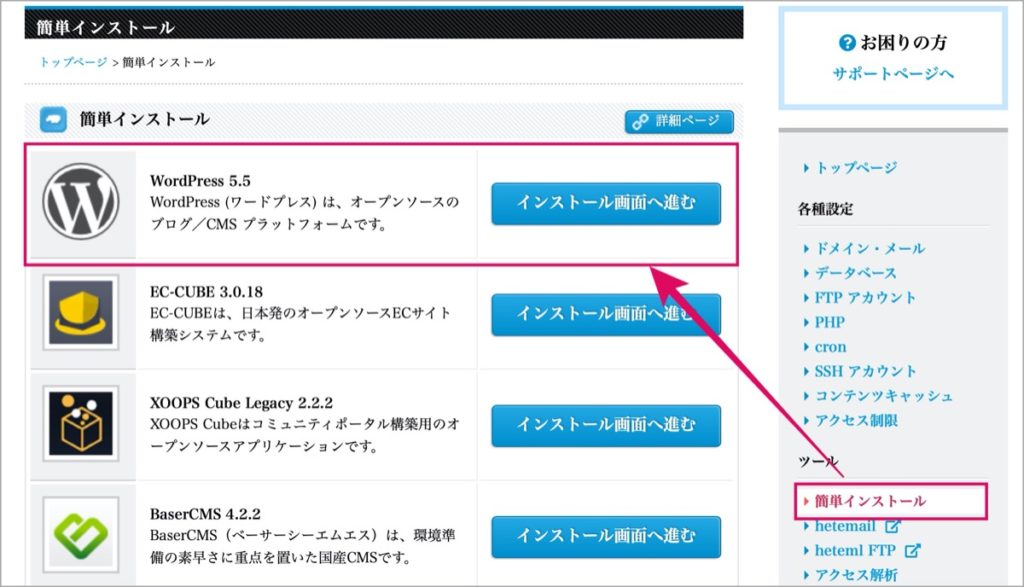1024x587 pixels.
Task: Click the XOOPS Cube Legacy 2.2.2 title
Action: point(241,402)
